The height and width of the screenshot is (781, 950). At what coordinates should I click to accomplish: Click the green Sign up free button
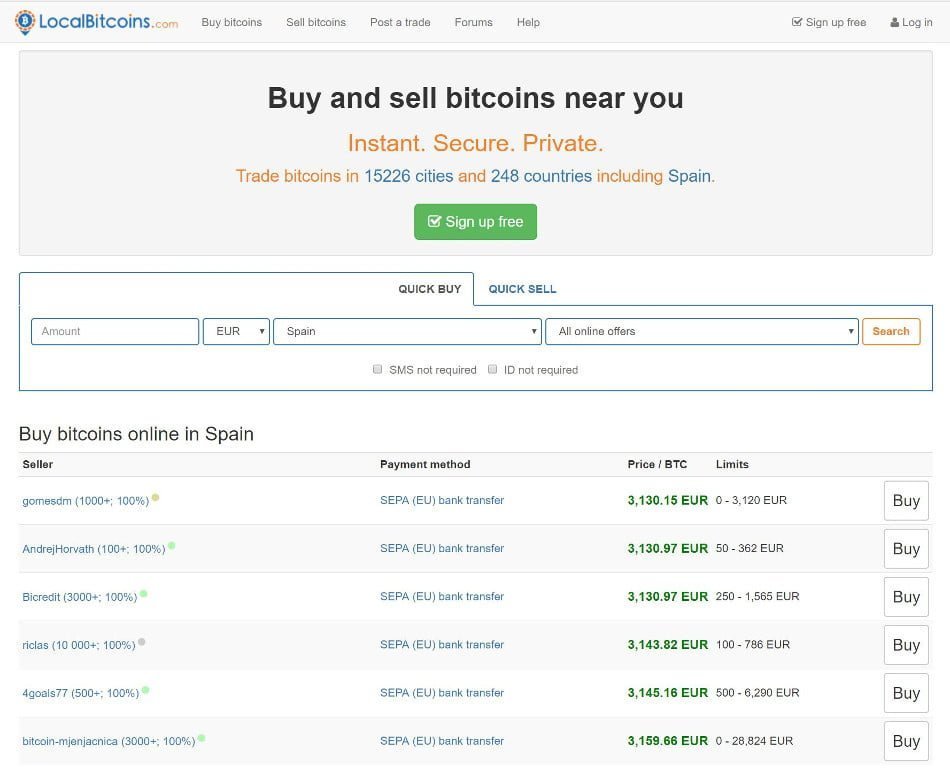[476, 222]
